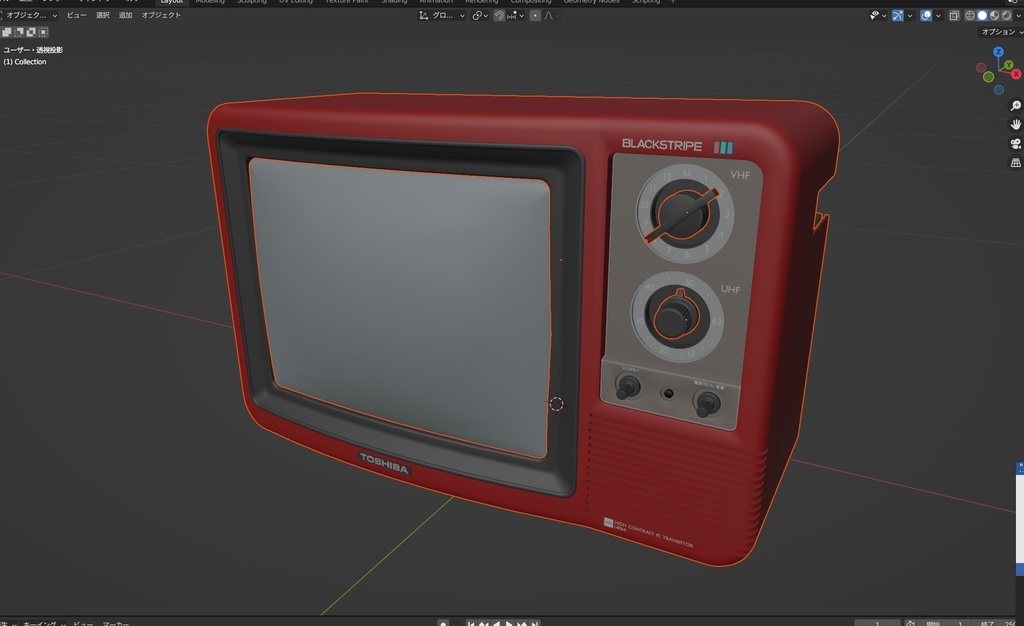The image size is (1024, 626).
Task: Select the Zoom magnifier icon in viewport sidebar
Action: [x=1013, y=105]
